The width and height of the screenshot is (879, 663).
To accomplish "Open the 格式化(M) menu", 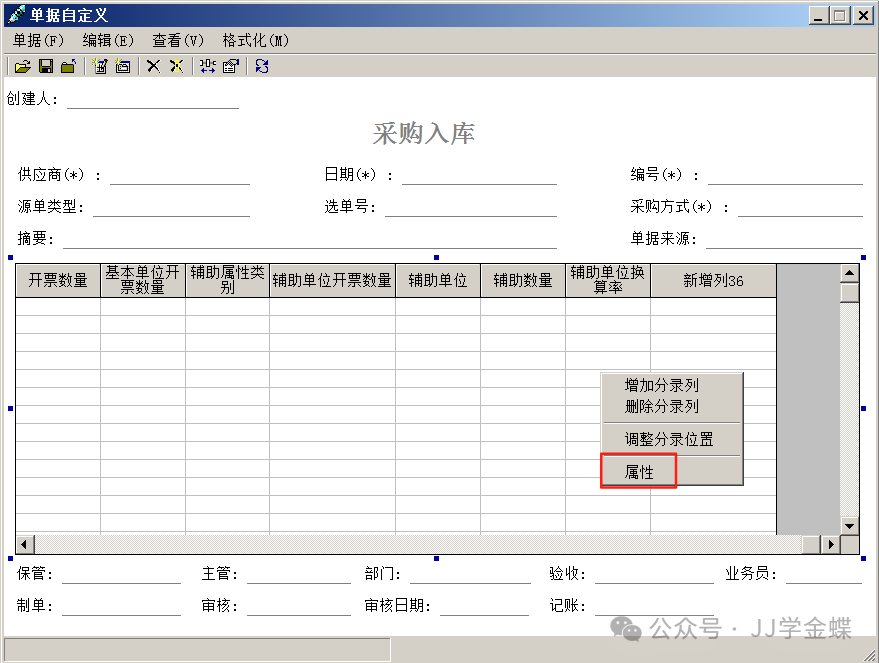I will click(x=255, y=40).
